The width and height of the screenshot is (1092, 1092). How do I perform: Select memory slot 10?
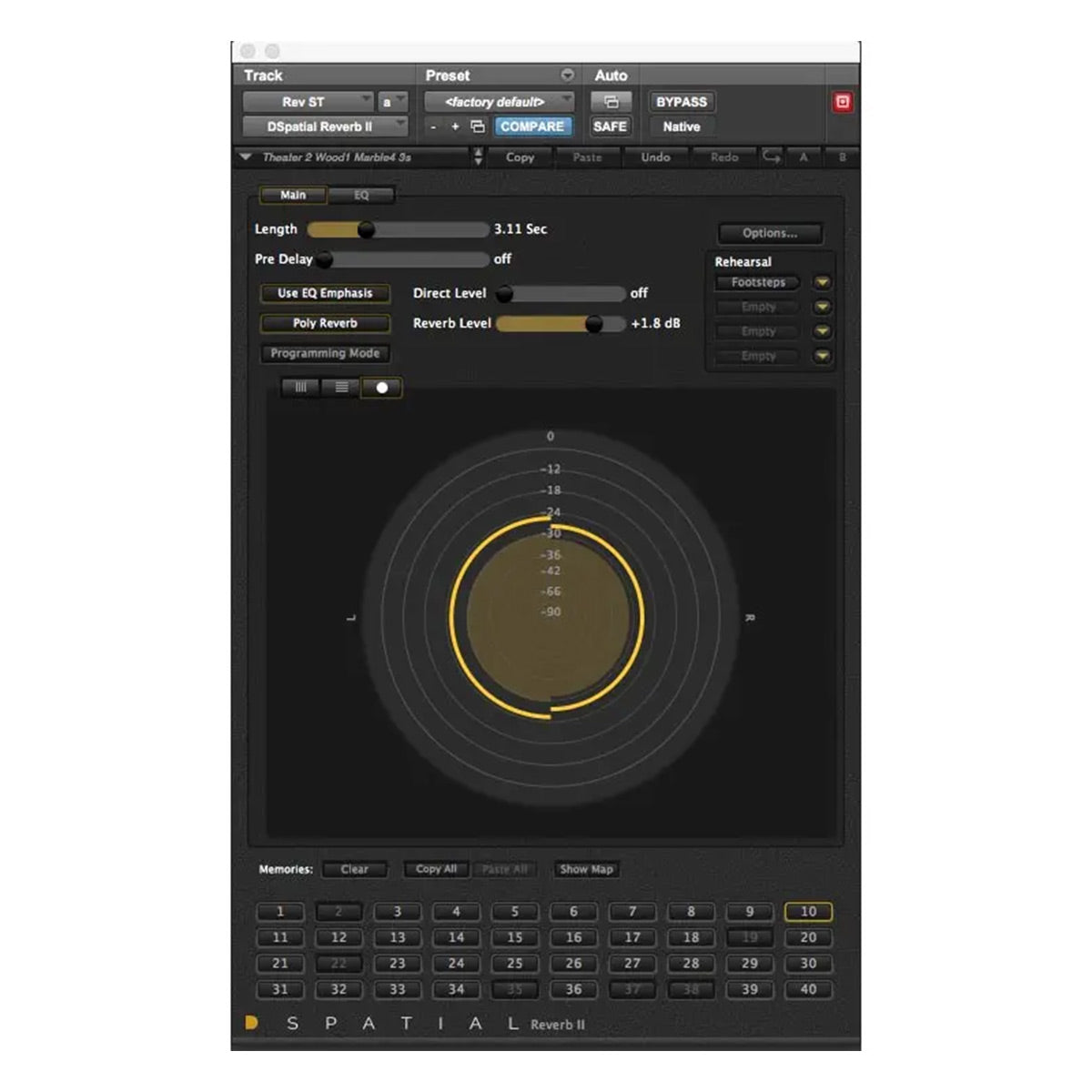(808, 911)
